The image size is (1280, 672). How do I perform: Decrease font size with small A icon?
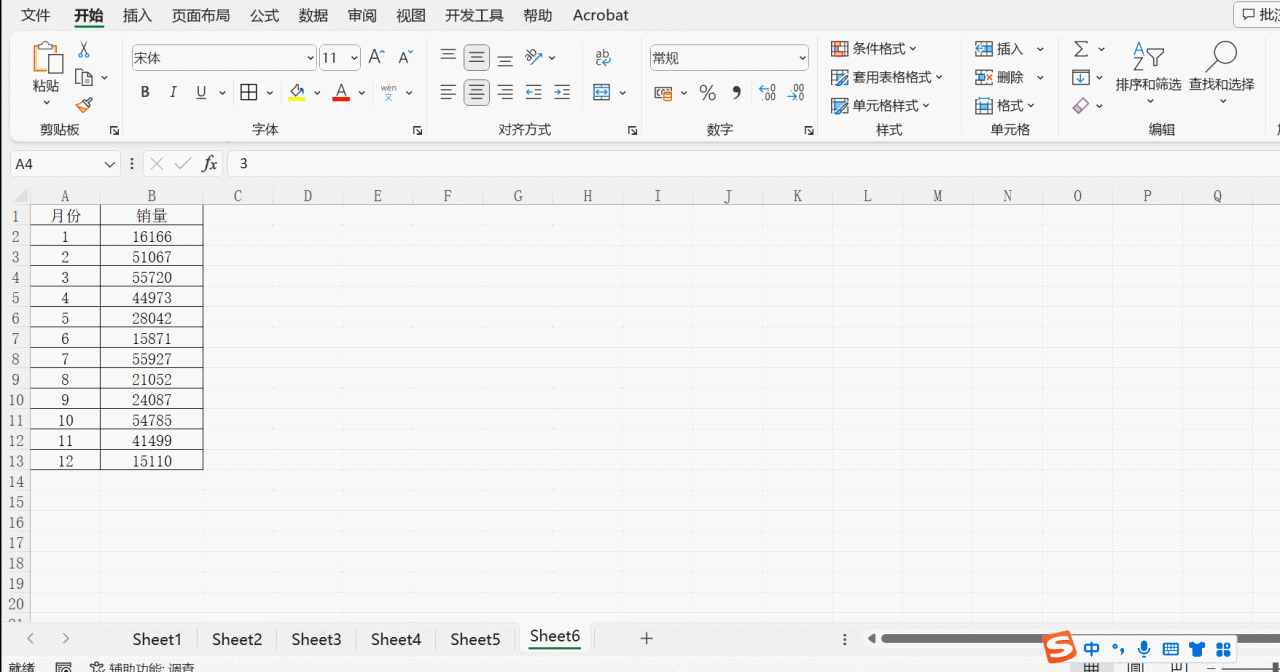click(405, 58)
